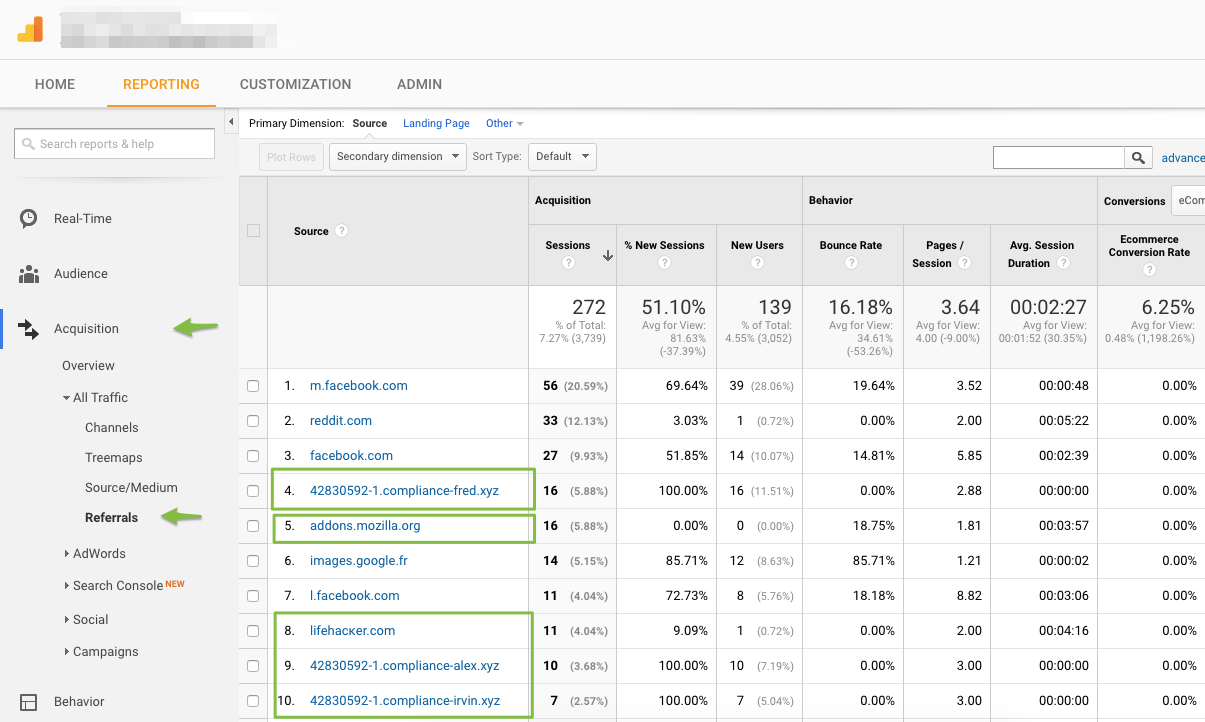Check the addons.mozilla.org row checkbox
Viewport: 1205px width, 722px height.
[253, 526]
